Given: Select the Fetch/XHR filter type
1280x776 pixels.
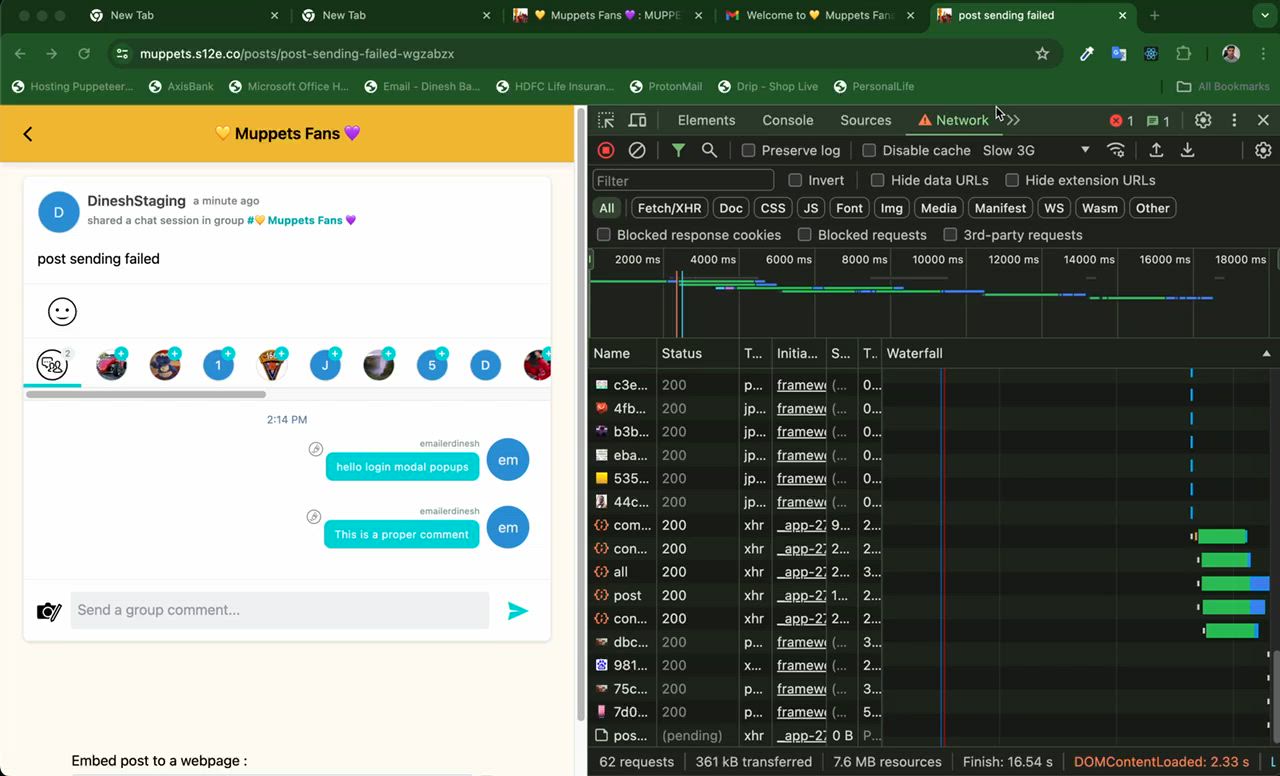Looking at the screenshot, I should point(669,208).
